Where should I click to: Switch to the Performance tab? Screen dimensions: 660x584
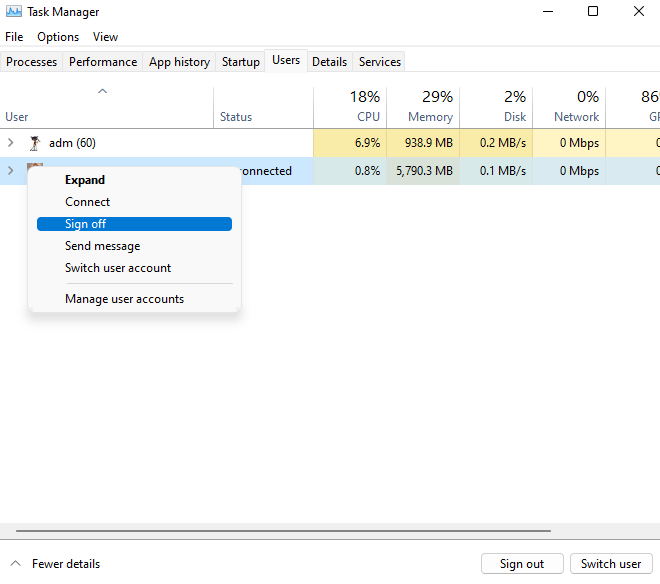pos(103,62)
